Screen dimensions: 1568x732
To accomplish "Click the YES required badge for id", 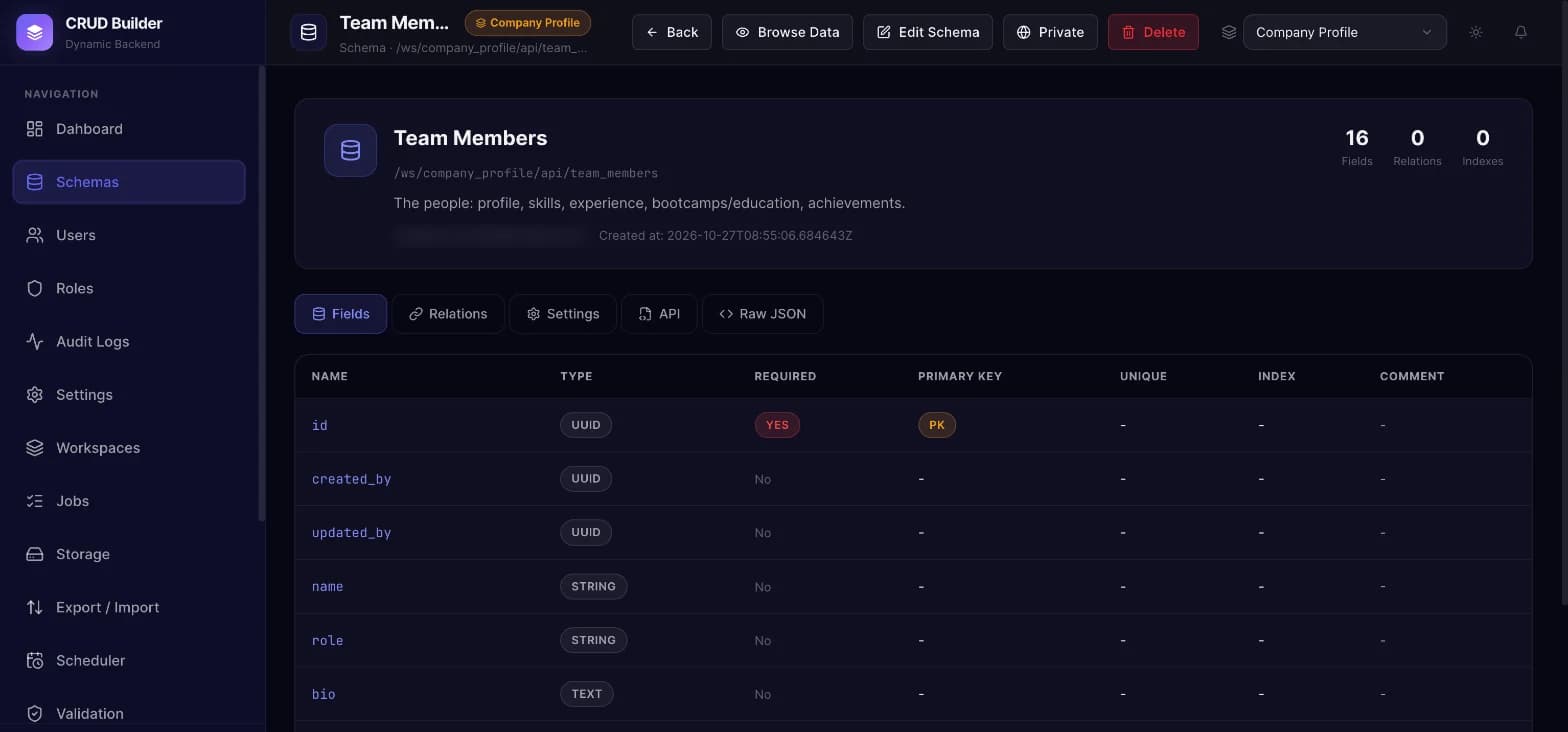I will [777, 425].
